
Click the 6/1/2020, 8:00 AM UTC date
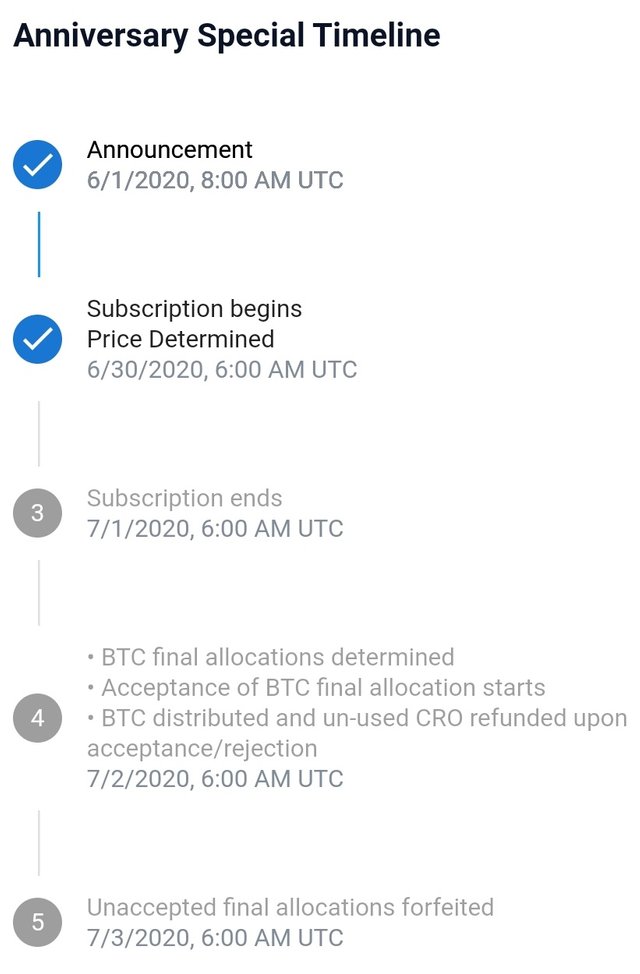tap(215, 180)
